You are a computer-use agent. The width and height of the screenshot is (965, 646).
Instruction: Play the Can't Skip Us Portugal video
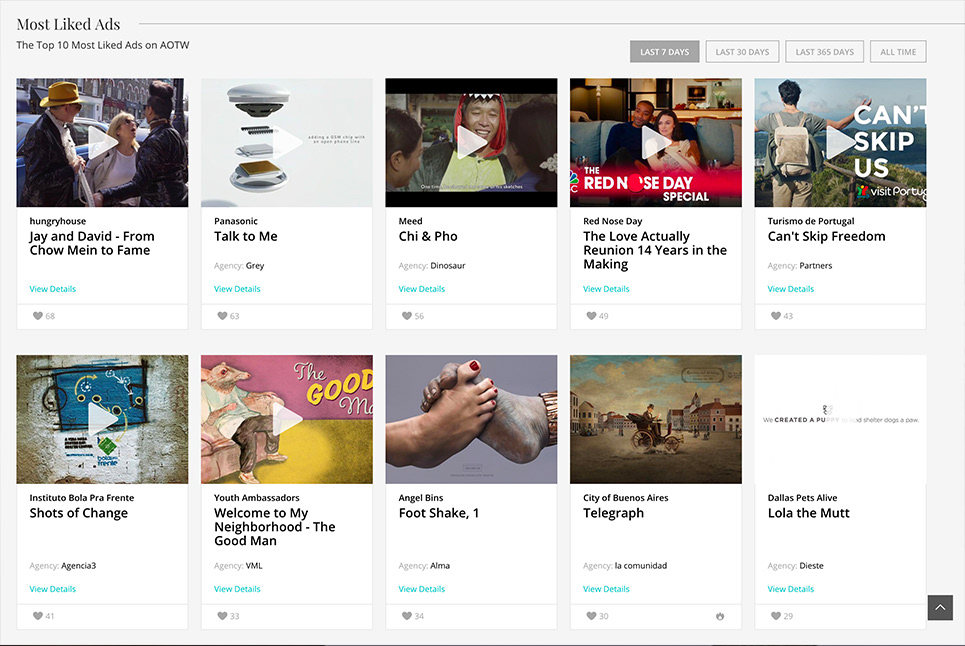[x=841, y=143]
